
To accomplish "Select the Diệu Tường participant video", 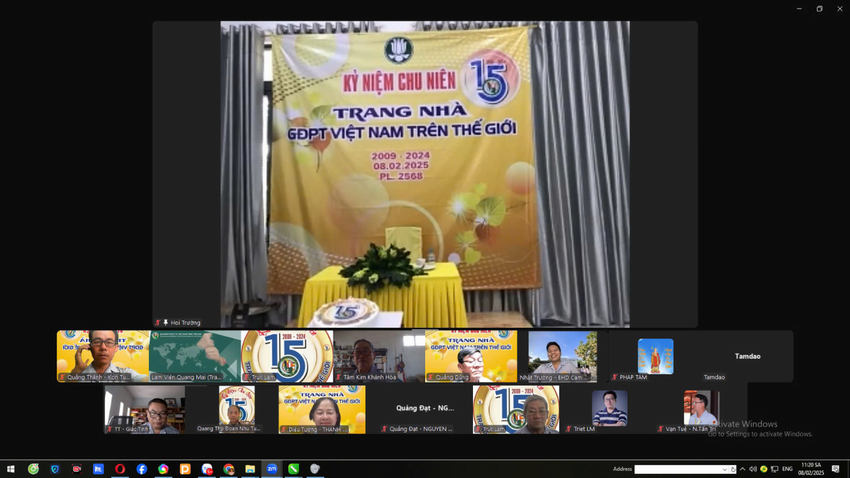I will 322,409.
